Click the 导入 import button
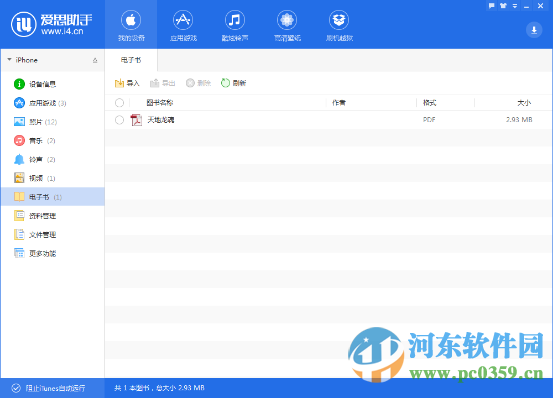 [x=127, y=83]
